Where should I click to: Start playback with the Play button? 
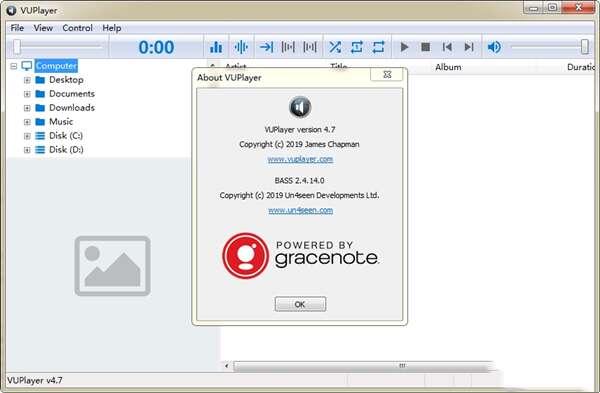[x=404, y=47]
